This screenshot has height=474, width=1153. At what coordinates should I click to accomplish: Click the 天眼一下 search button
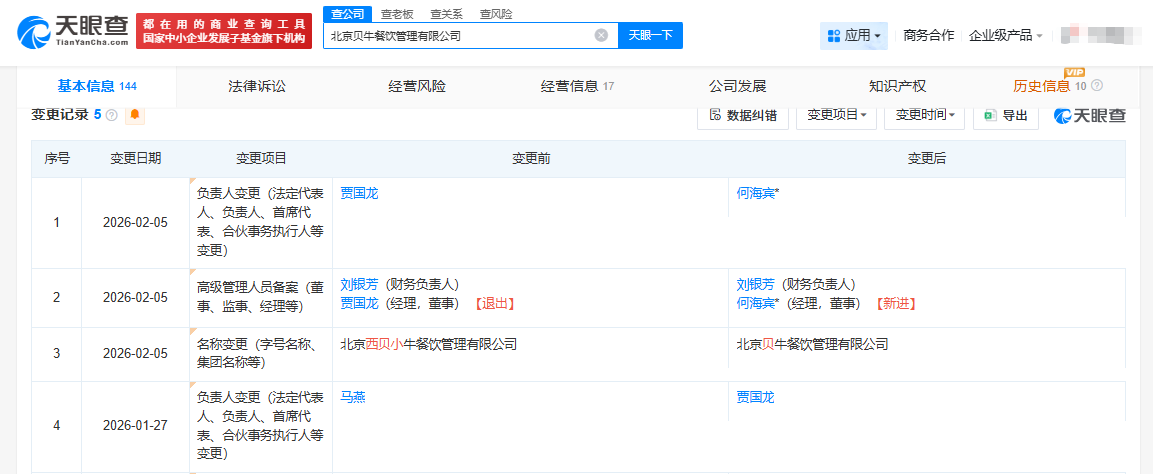[650, 35]
